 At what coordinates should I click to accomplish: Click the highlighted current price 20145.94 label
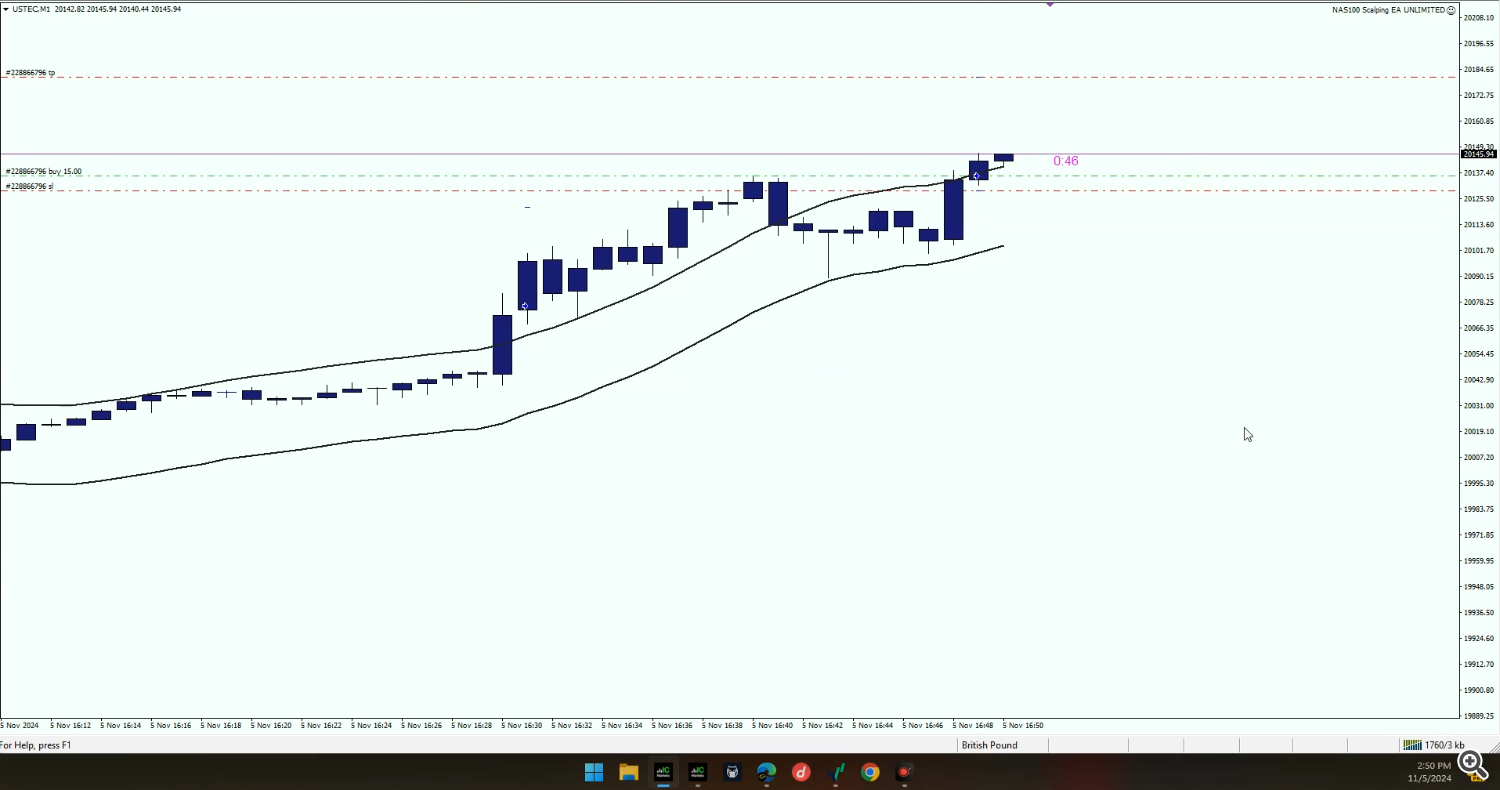pyautogui.click(x=1478, y=154)
